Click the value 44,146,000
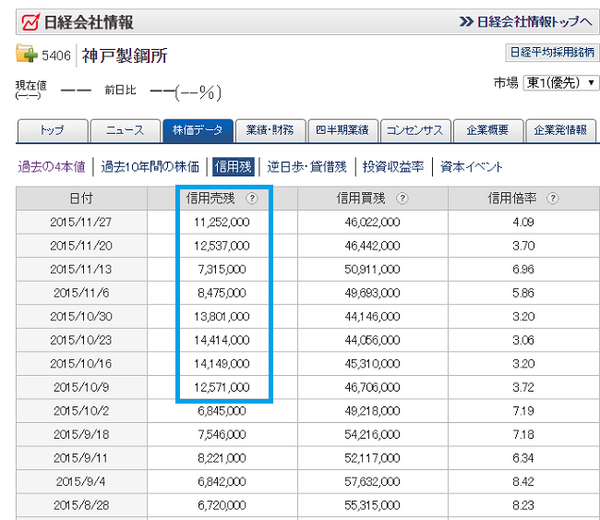This screenshot has height=520, width=600. (372, 316)
